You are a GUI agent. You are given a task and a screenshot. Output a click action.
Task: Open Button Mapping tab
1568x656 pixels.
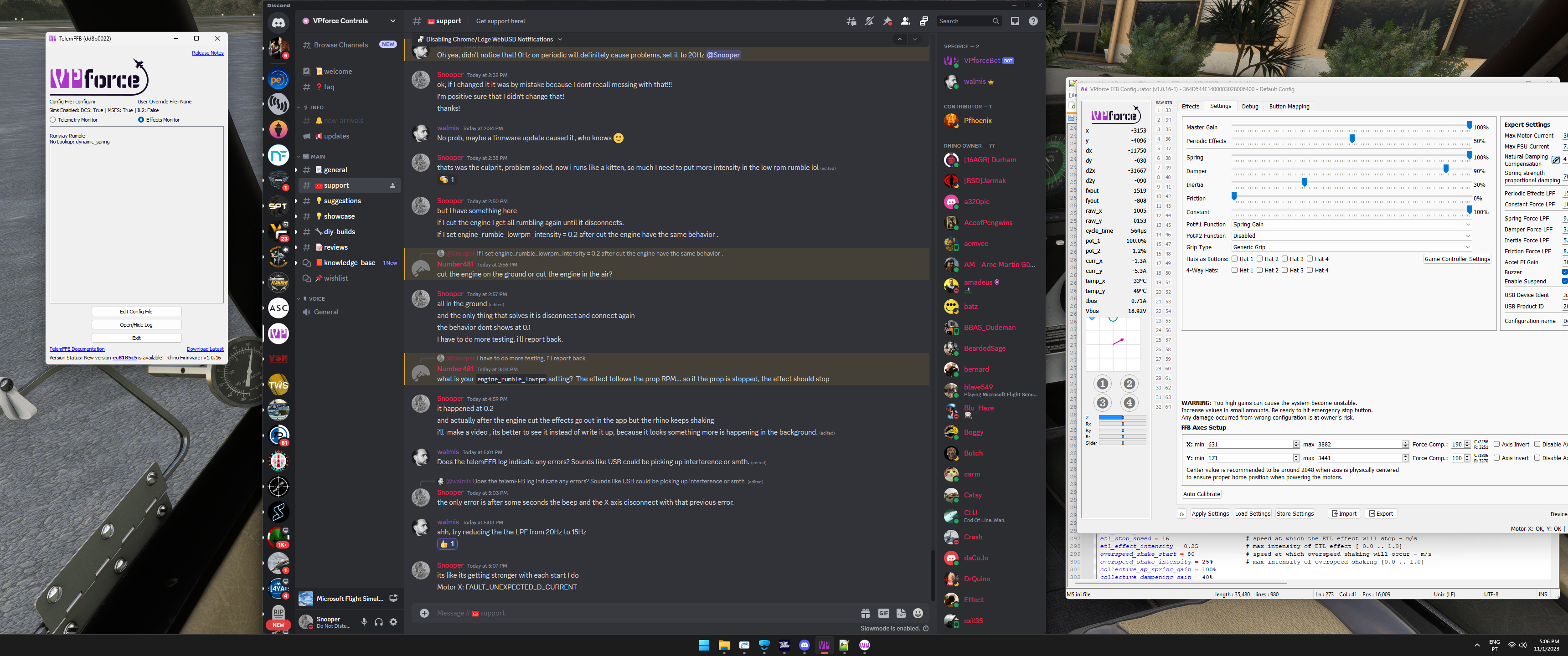pyautogui.click(x=1289, y=107)
